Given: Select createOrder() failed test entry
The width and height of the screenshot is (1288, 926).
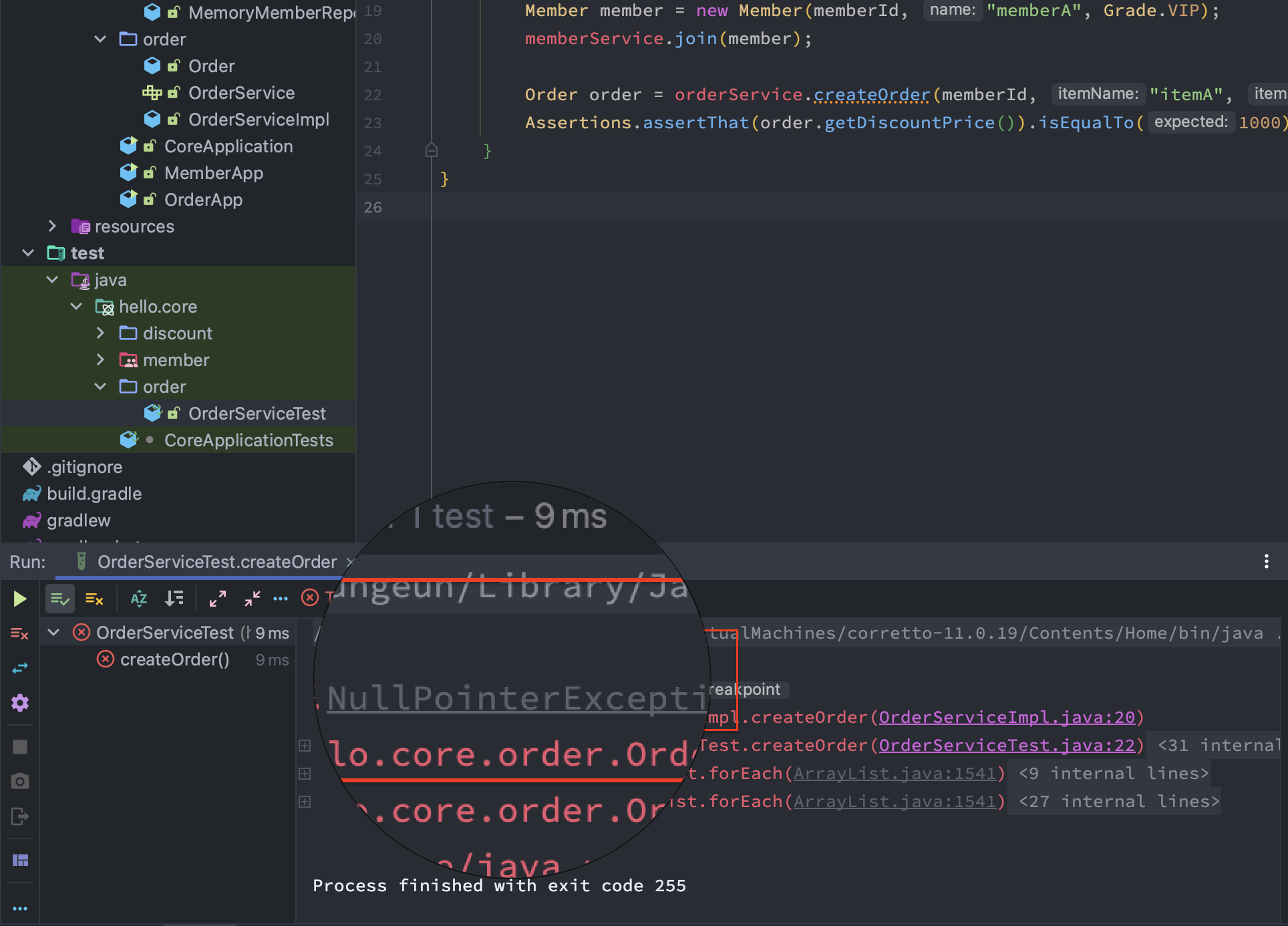Looking at the screenshot, I should tap(174, 660).
